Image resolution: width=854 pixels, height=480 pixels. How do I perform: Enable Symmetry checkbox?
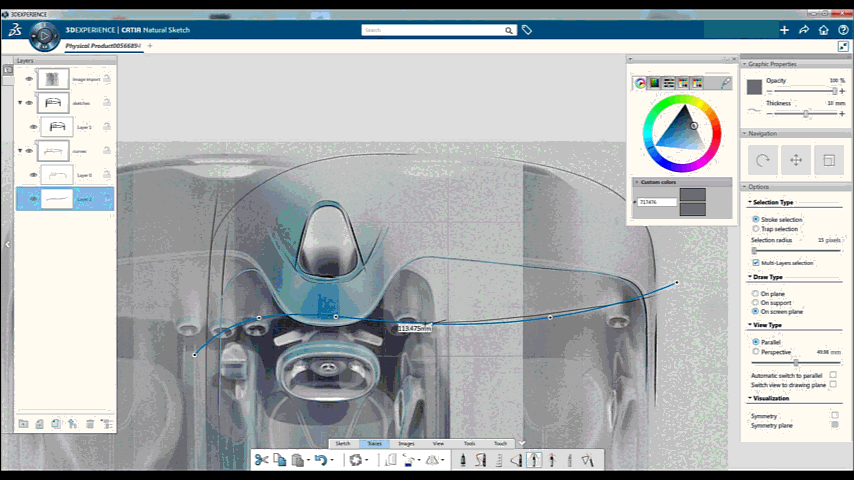(835, 415)
